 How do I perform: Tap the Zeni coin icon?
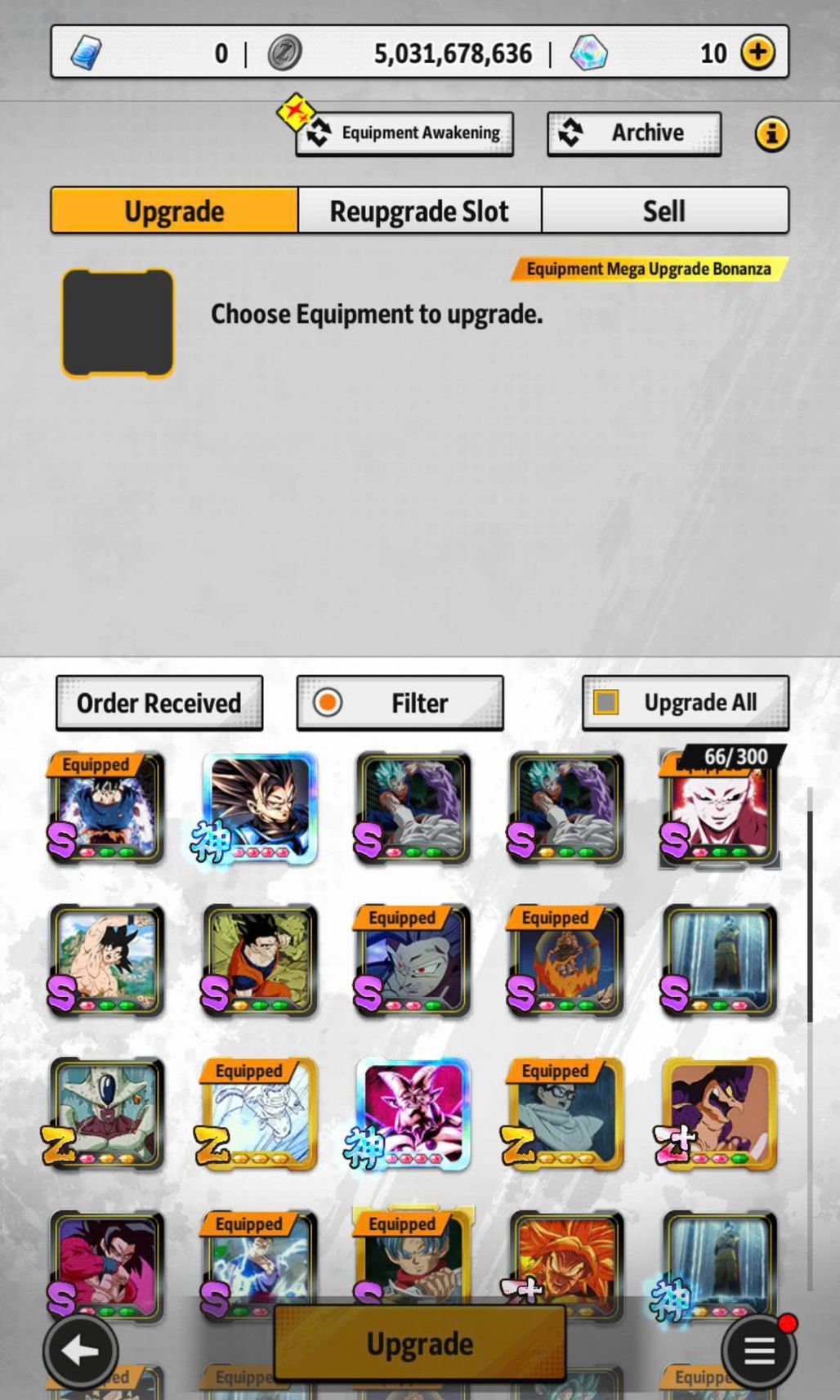pos(285,53)
